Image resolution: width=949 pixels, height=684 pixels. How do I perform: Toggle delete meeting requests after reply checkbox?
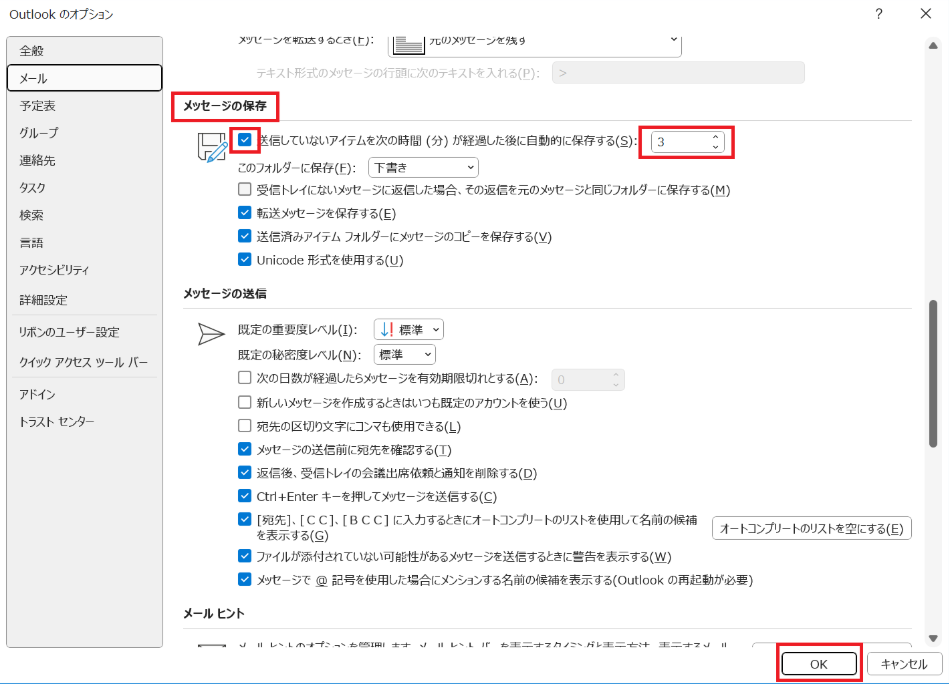coord(245,473)
